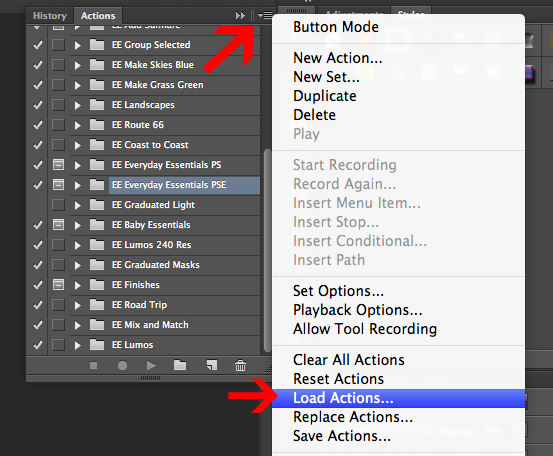553x456 pixels.
Task: Choose Load Actions... from the menu
Action: click(x=399, y=398)
